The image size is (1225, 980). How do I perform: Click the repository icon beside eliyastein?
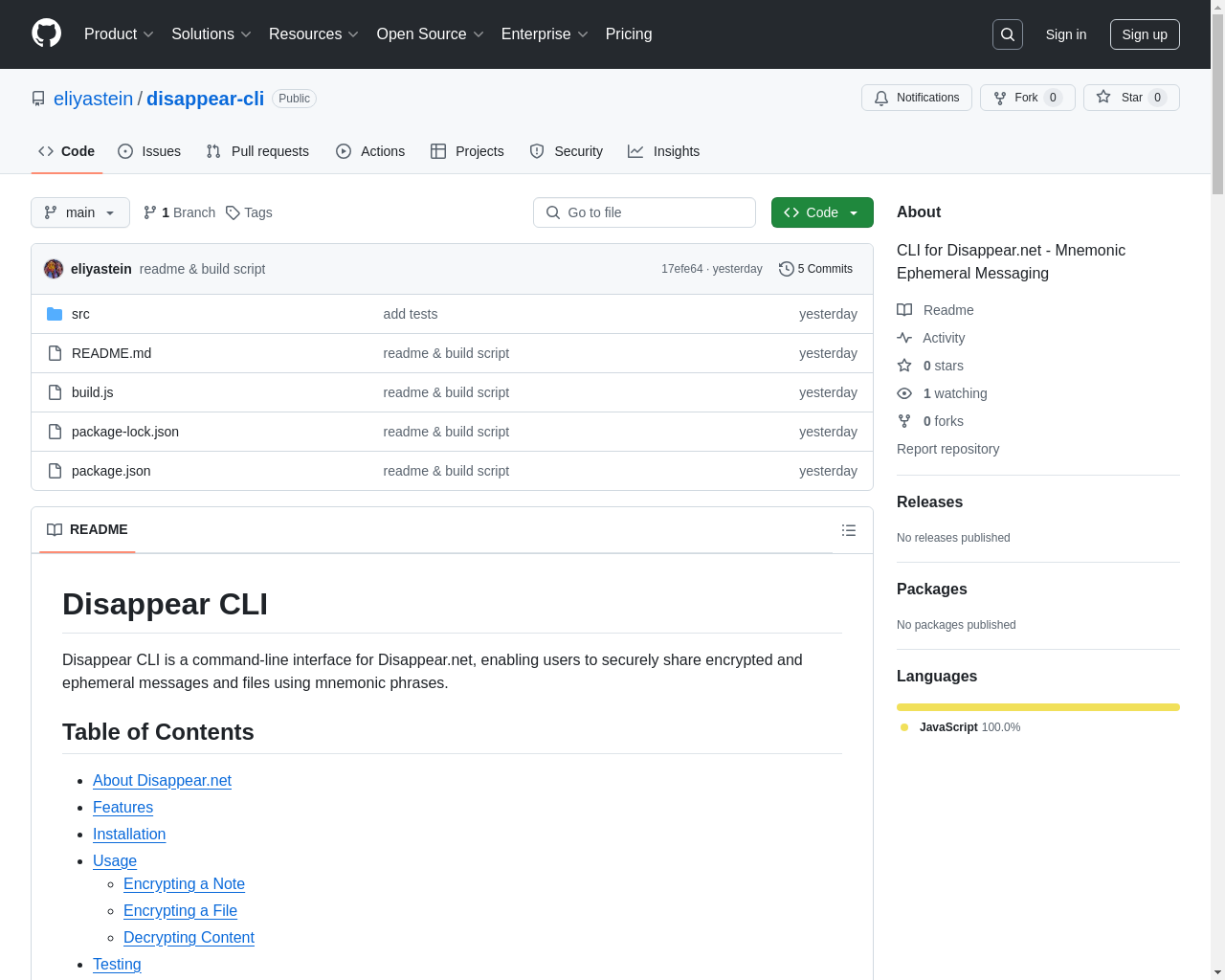[x=38, y=99]
